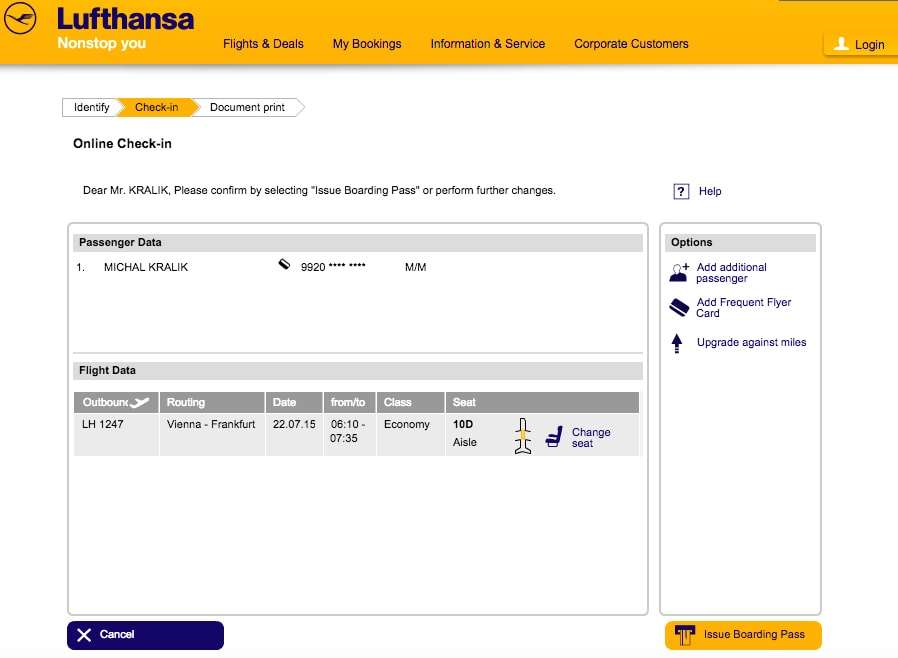Click the card icon next to passenger number
The height and width of the screenshot is (658, 898).
pos(284,264)
